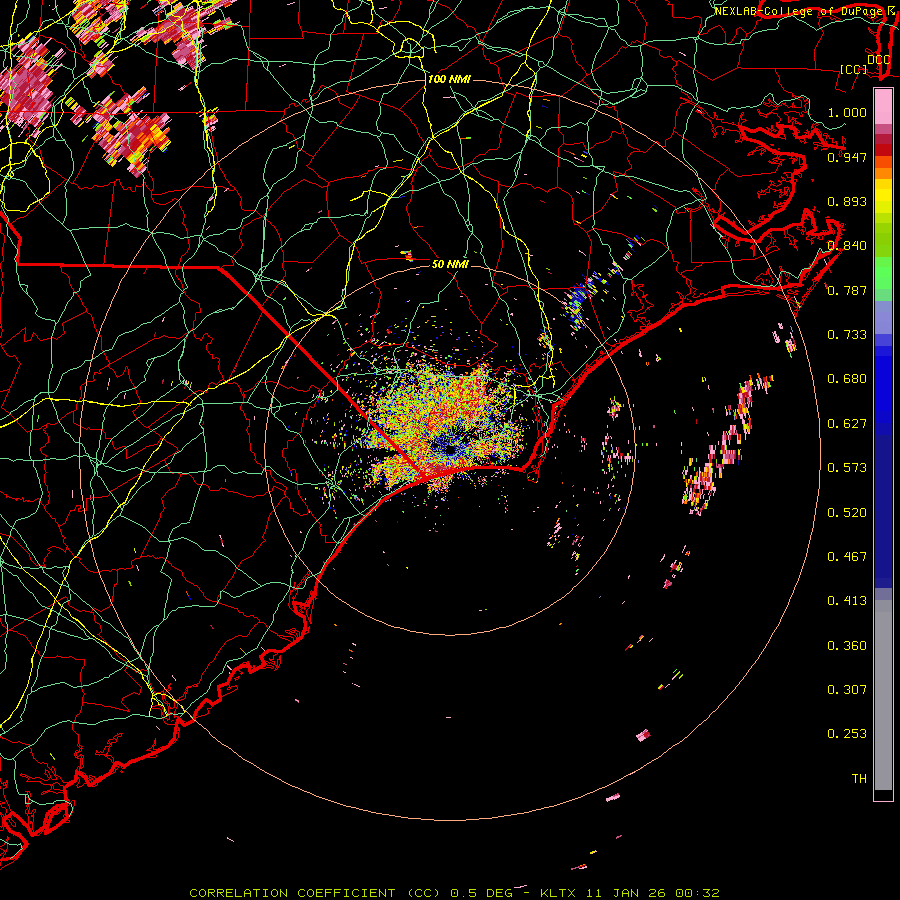Click the 0.680 legend value
Viewport: 900px width, 900px height.
coord(847,379)
